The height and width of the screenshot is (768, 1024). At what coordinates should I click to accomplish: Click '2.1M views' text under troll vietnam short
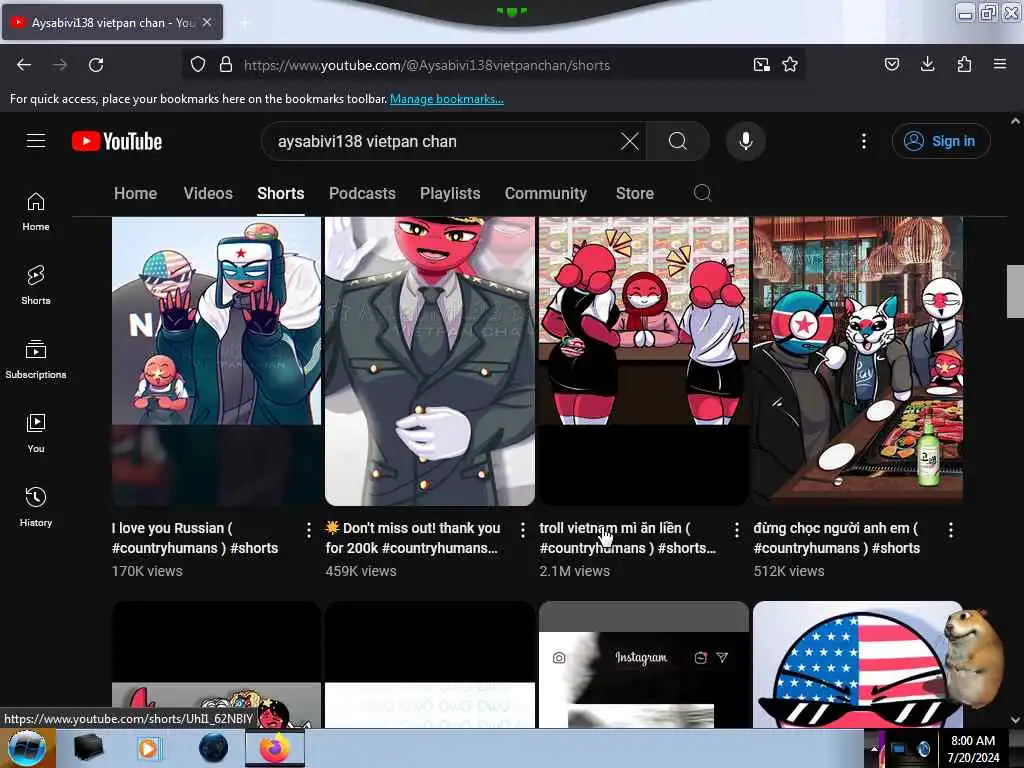click(x=575, y=571)
